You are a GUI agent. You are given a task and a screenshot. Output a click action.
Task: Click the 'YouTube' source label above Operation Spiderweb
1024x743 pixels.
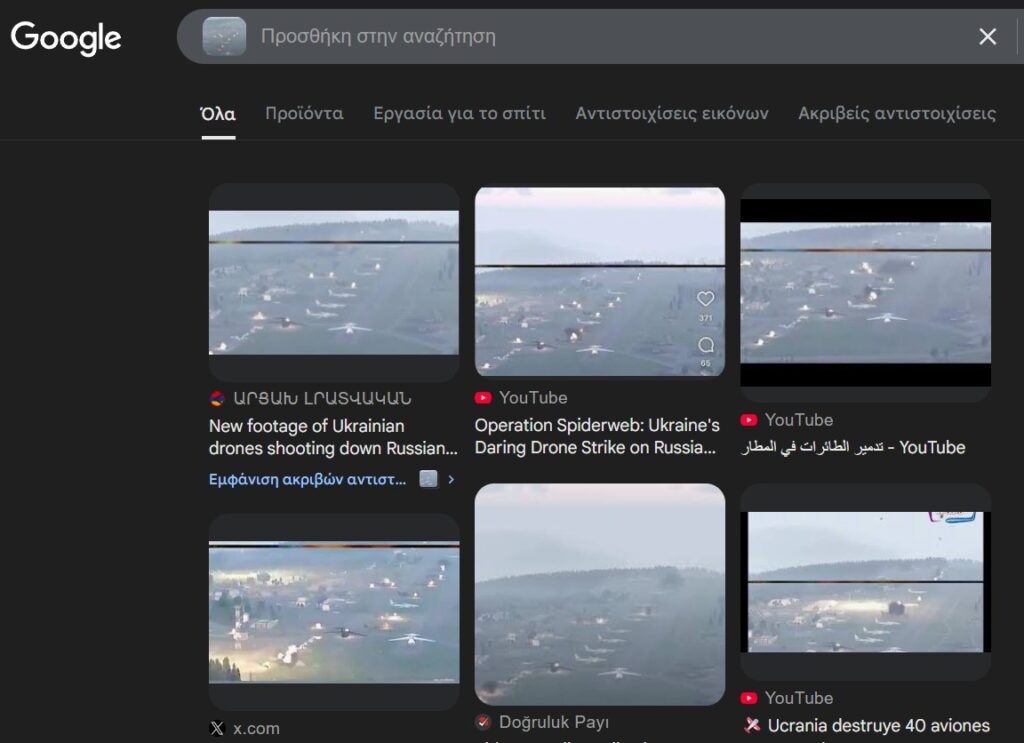point(533,398)
